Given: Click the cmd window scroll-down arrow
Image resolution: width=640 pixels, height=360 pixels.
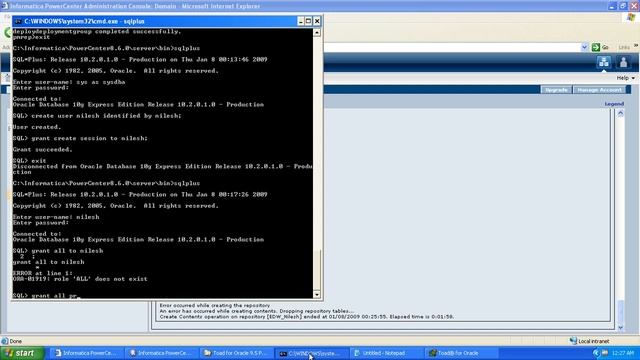Looking at the screenshot, I should (x=317, y=294).
